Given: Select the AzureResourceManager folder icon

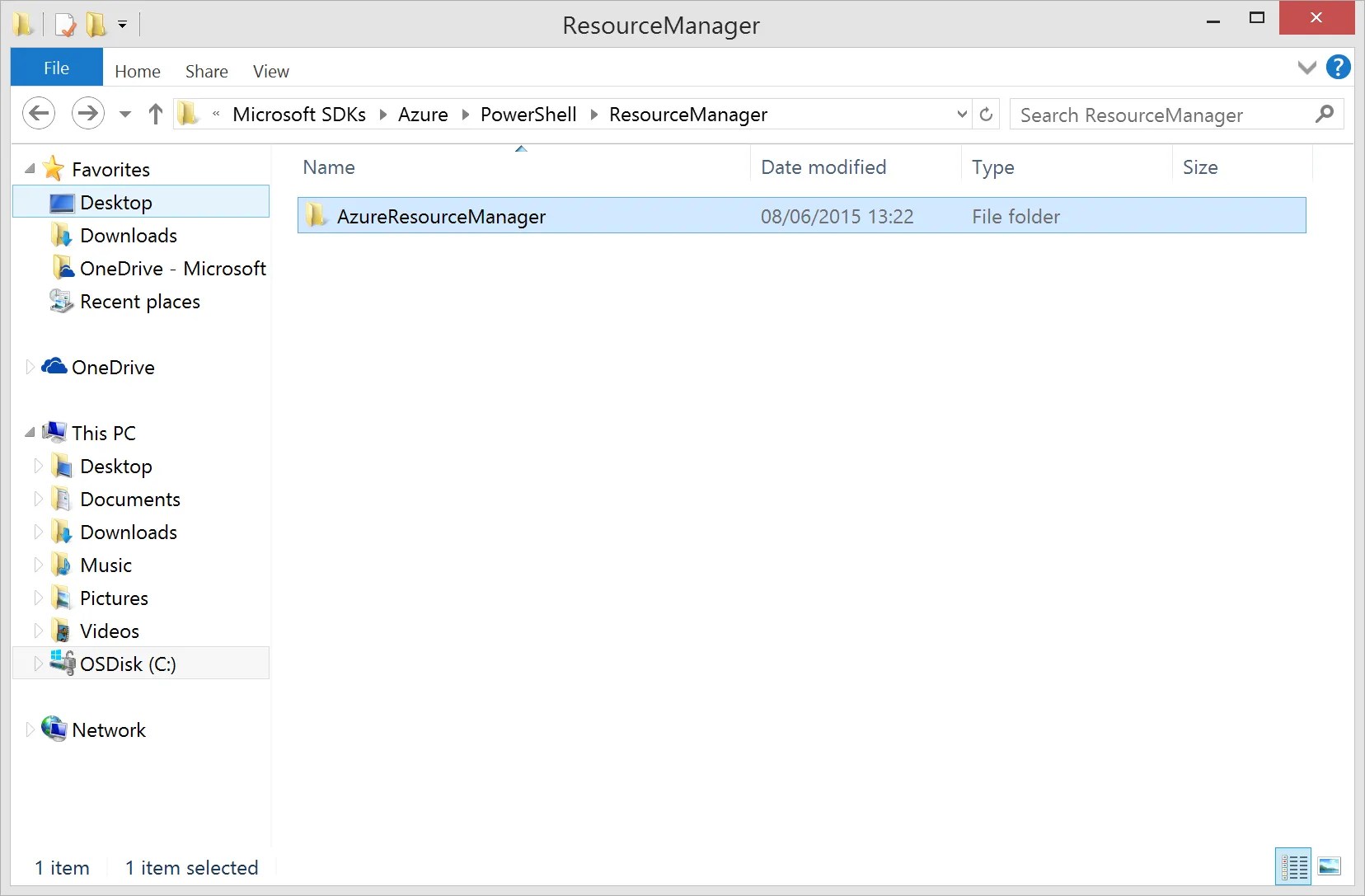Looking at the screenshot, I should coord(316,216).
